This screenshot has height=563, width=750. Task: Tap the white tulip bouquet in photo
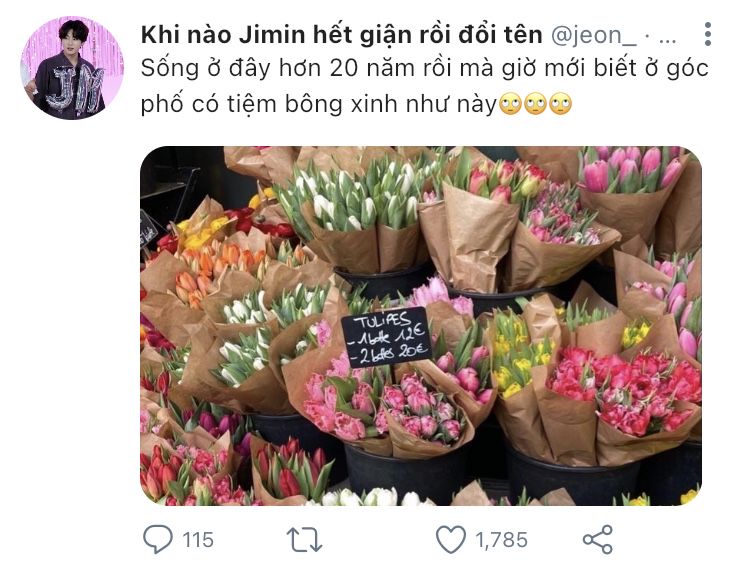pos(354,200)
